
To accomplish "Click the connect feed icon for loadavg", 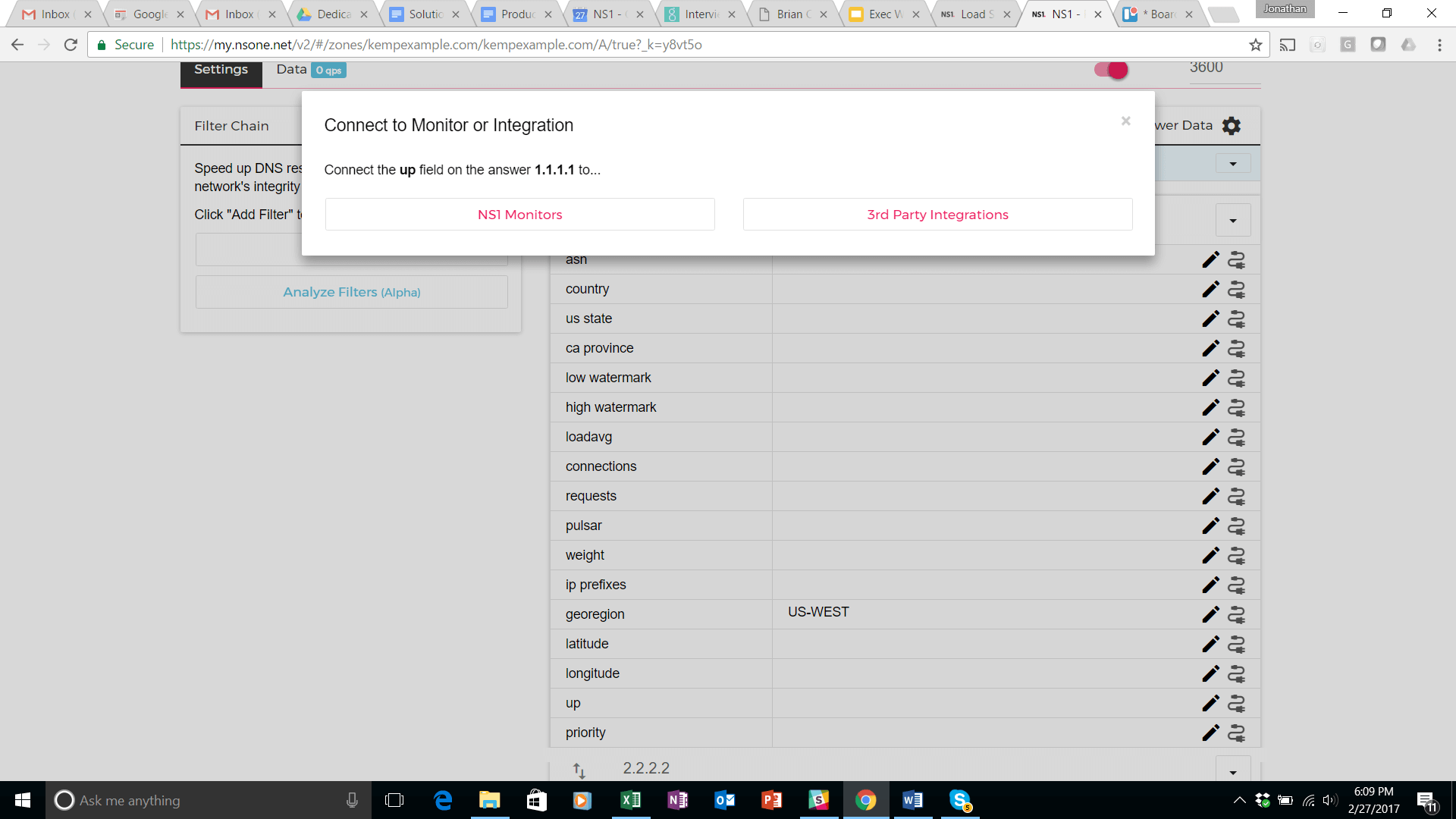I will coord(1236,437).
